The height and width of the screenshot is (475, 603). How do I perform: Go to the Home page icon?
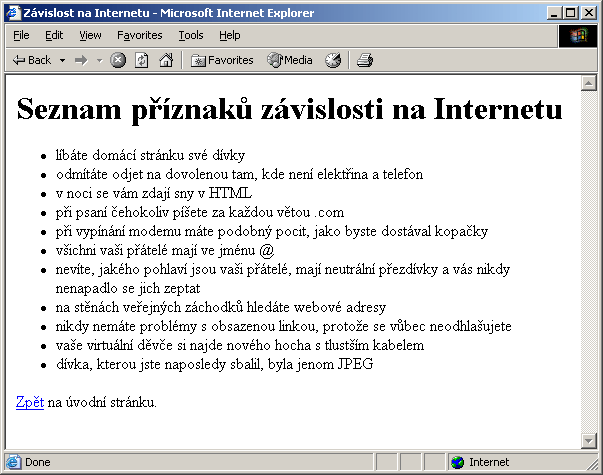pyautogui.click(x=166, y=60)
